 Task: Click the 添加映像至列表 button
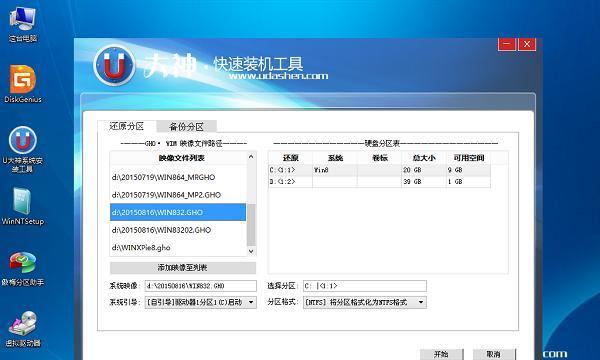183,268
